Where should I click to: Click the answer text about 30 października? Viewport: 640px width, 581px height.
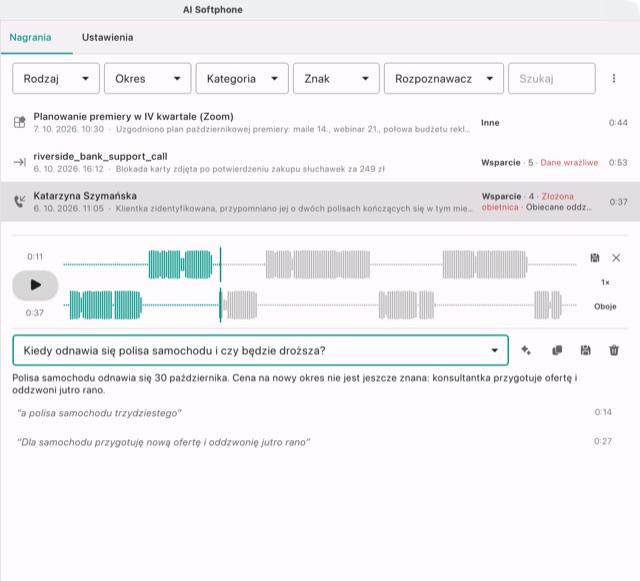295,384
